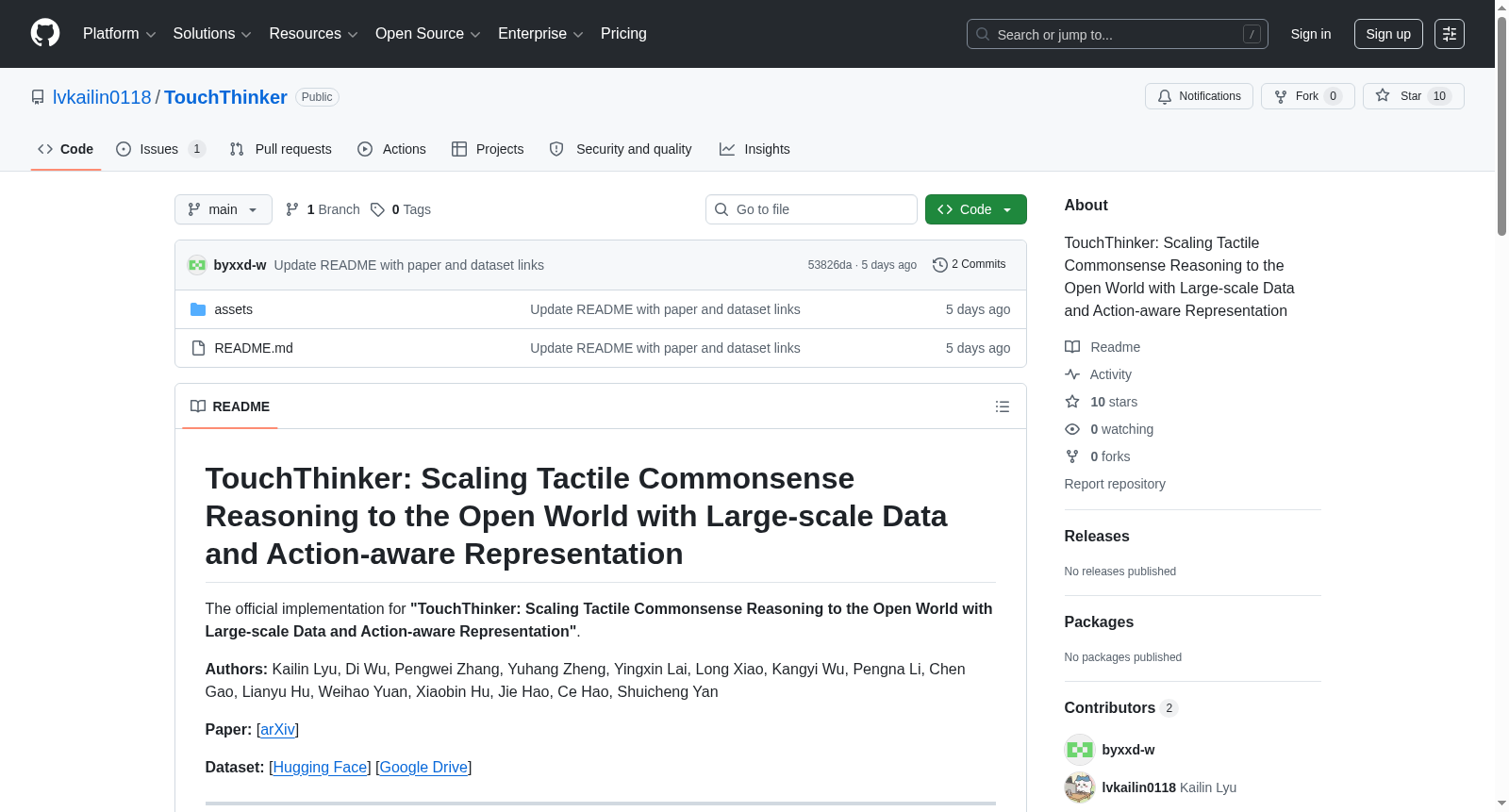Image resolution: width=1509 pixels, height=812 pixels.
Task: Open the Pricing link in the header
Action: (x=623, y=34)
